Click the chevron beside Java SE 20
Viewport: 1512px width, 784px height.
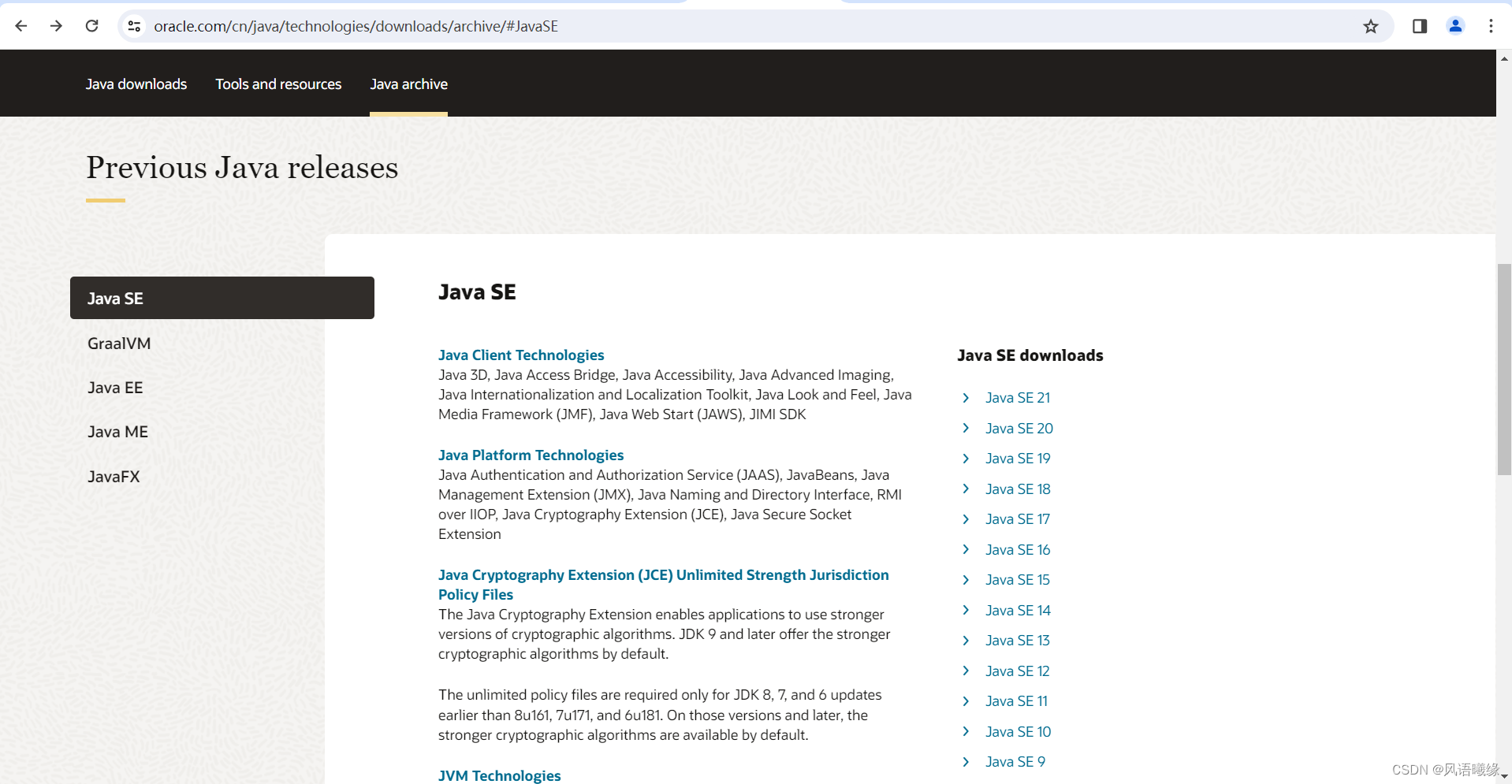(x=966, y=428)
